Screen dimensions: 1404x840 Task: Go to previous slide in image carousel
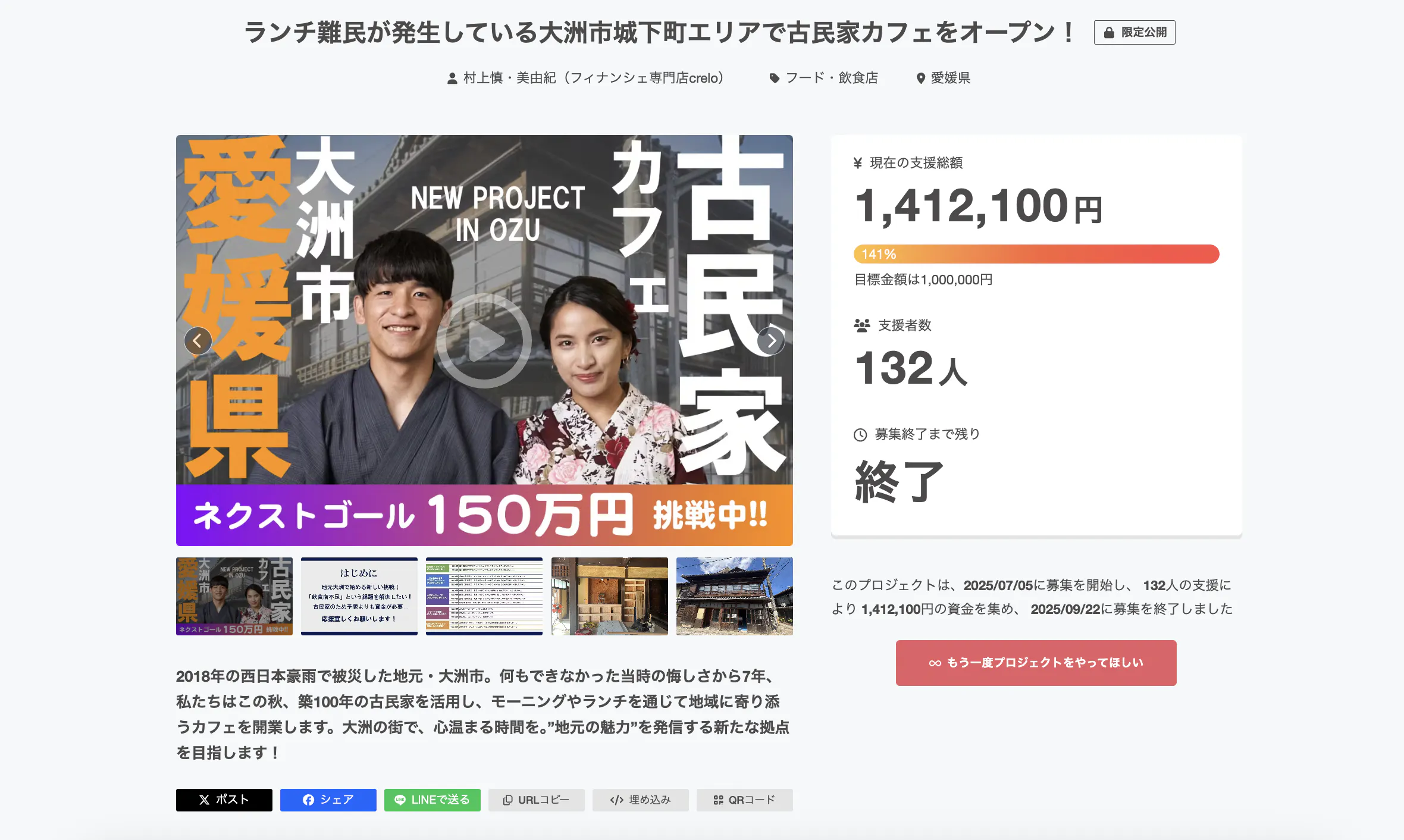pyautogui.click(x=198, y=341)
